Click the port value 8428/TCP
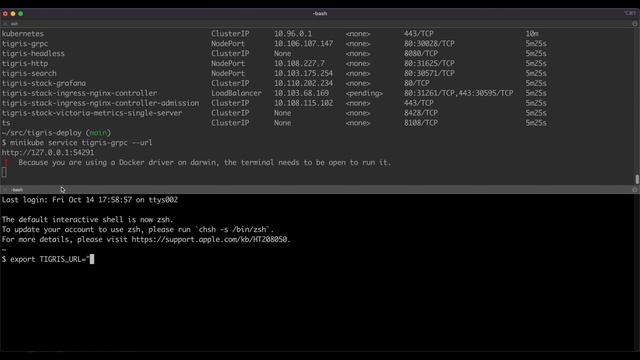640x360 pixels. tap(421, 113)
